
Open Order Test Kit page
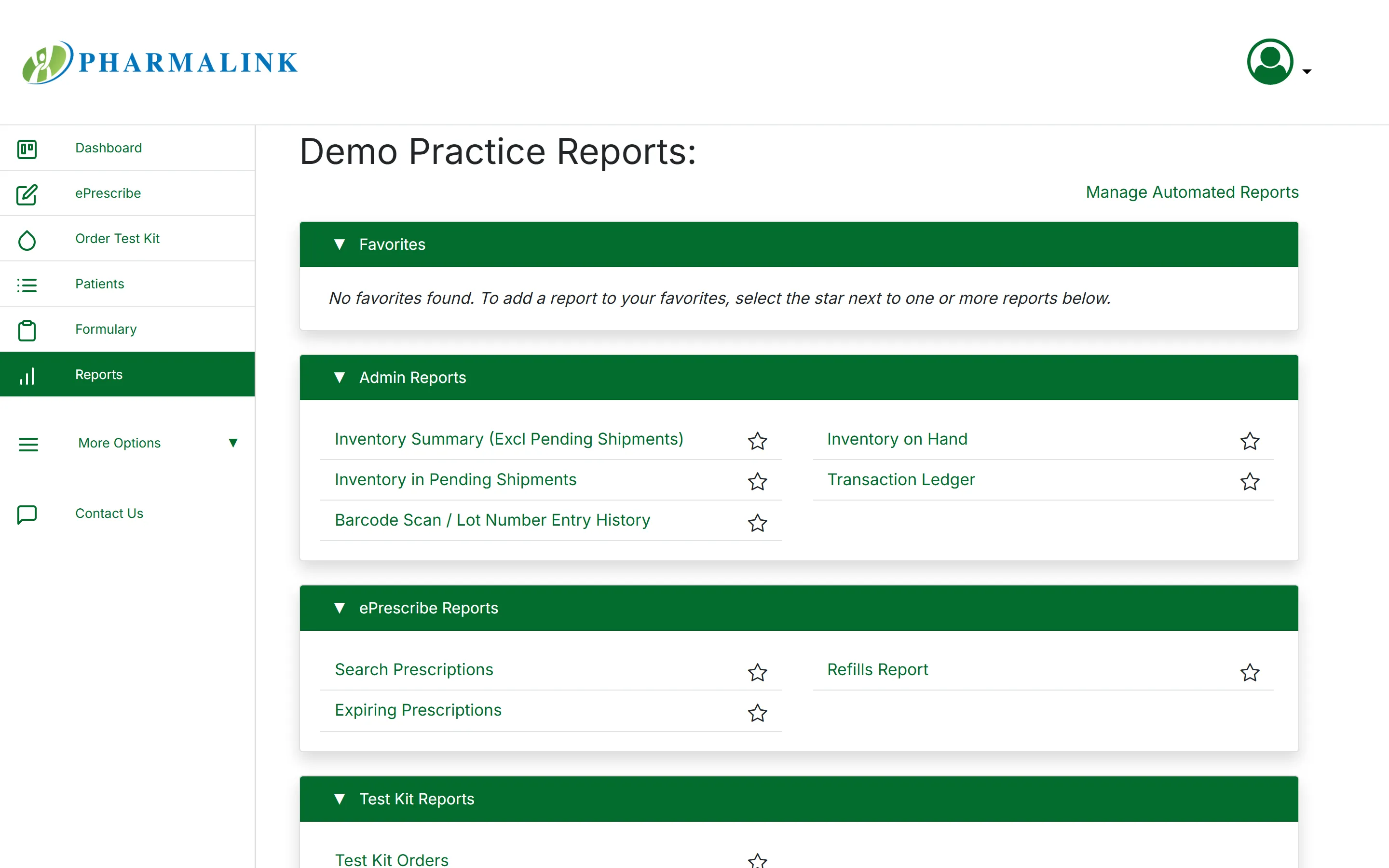(x=117, y=238)
